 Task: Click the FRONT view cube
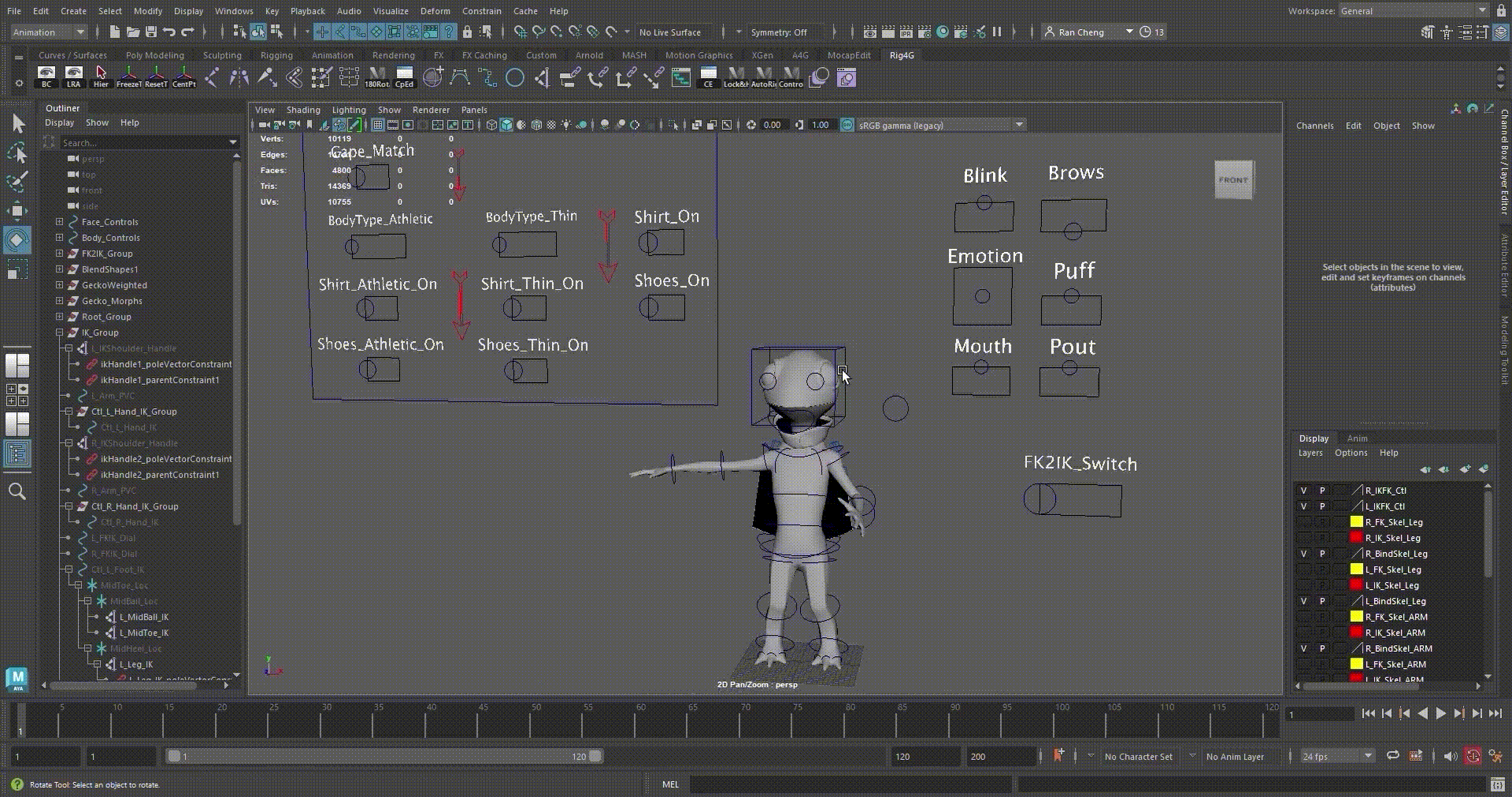pyautogui.click(x=1233, y=180)
